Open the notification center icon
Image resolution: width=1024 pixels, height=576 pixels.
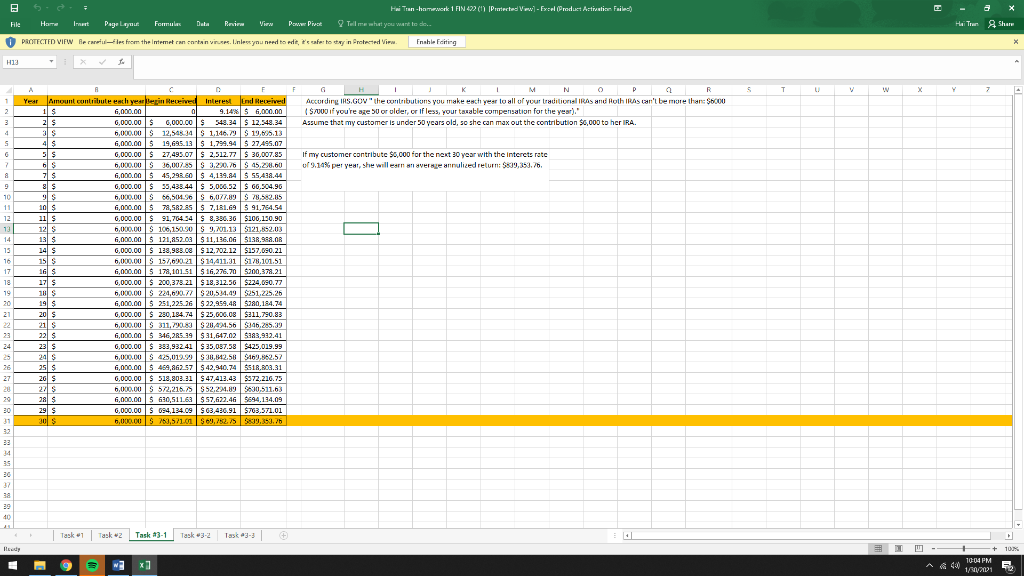[1008, 565]
